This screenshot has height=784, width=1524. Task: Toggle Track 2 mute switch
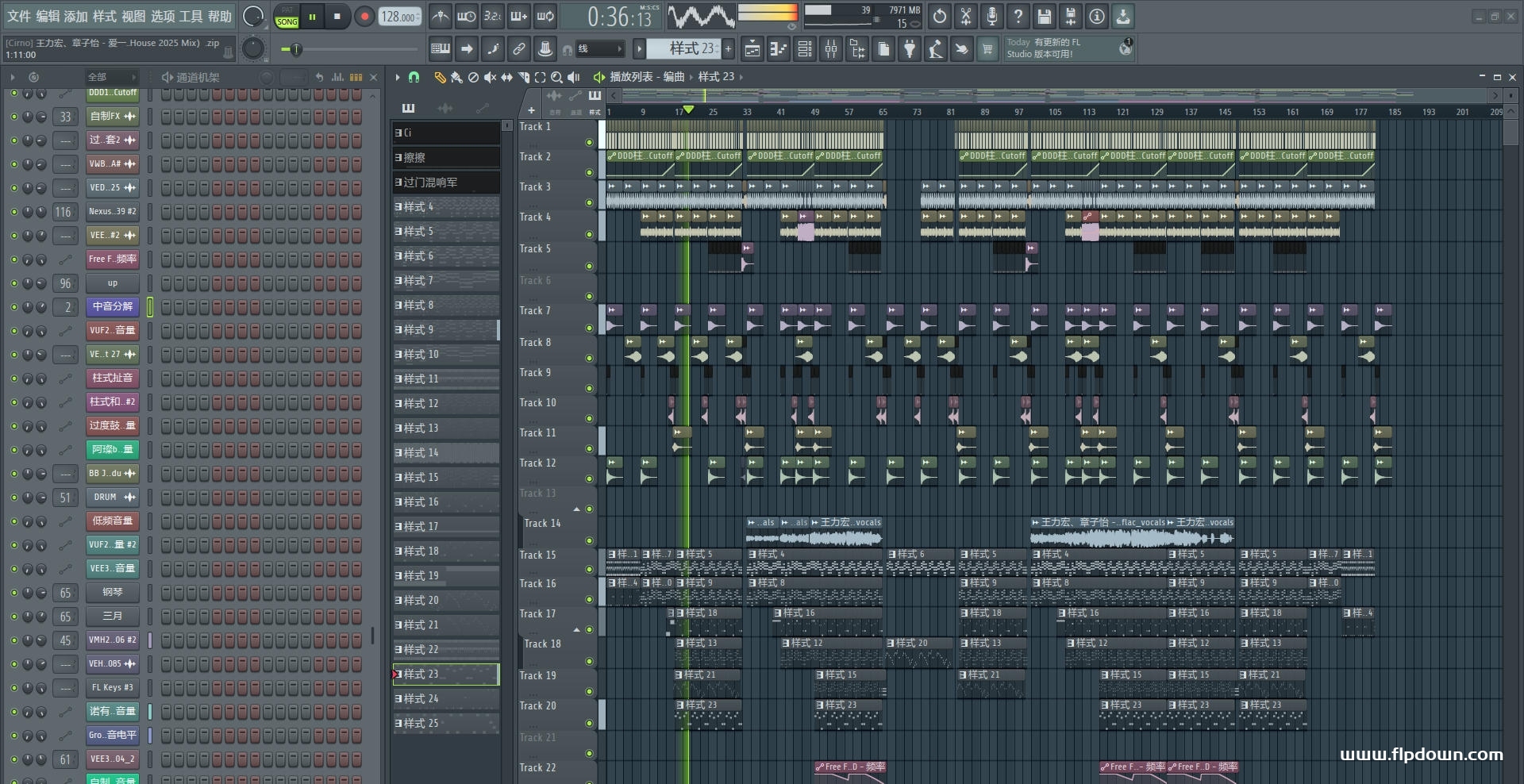589,172
